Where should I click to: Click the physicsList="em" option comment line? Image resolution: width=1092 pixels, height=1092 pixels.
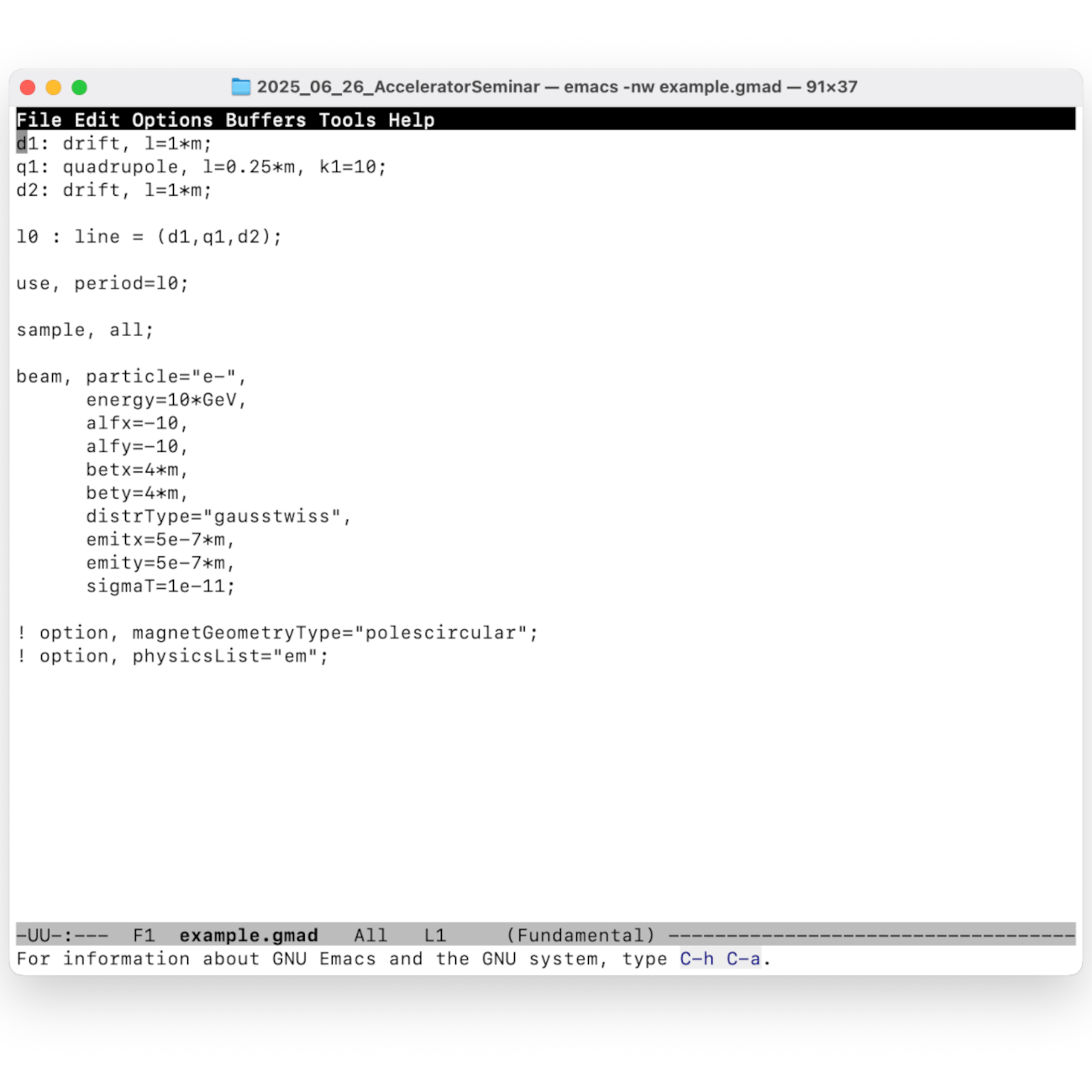pos(172,656)
